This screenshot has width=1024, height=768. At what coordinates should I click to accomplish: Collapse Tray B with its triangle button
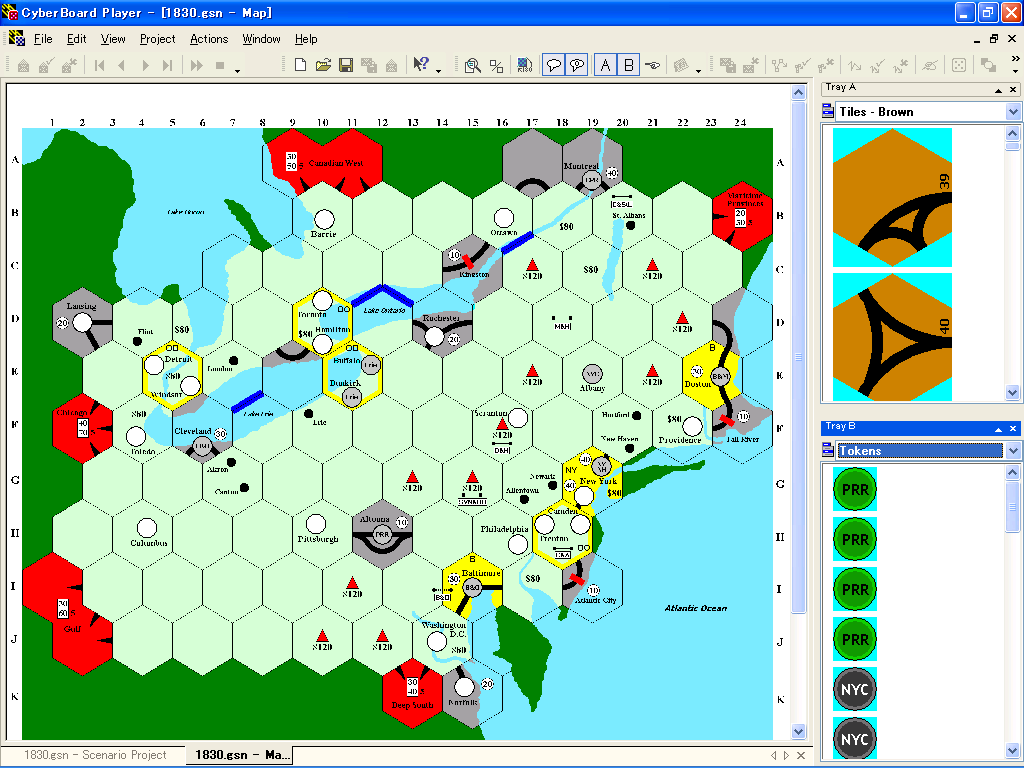[998, 429]
